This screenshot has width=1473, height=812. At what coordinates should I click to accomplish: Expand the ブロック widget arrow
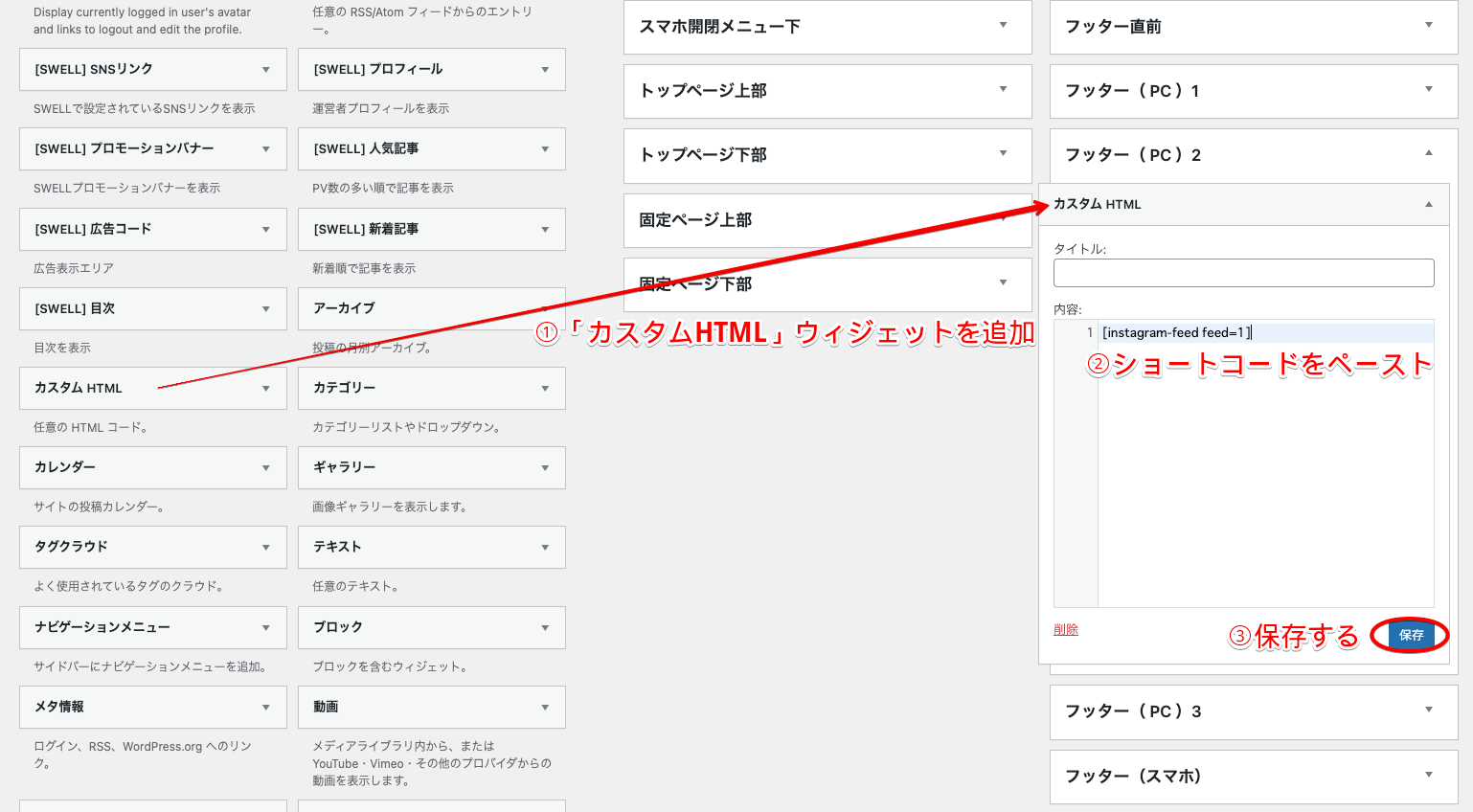[x=545, y=628]
